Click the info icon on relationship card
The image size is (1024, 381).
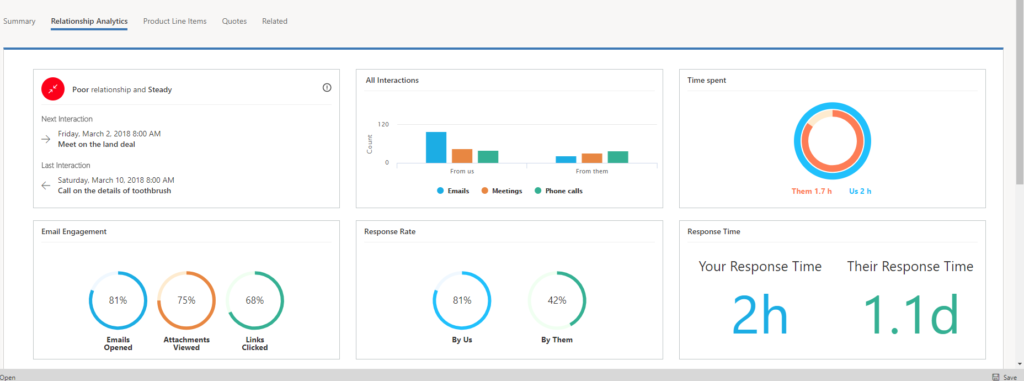pos(327,88)
